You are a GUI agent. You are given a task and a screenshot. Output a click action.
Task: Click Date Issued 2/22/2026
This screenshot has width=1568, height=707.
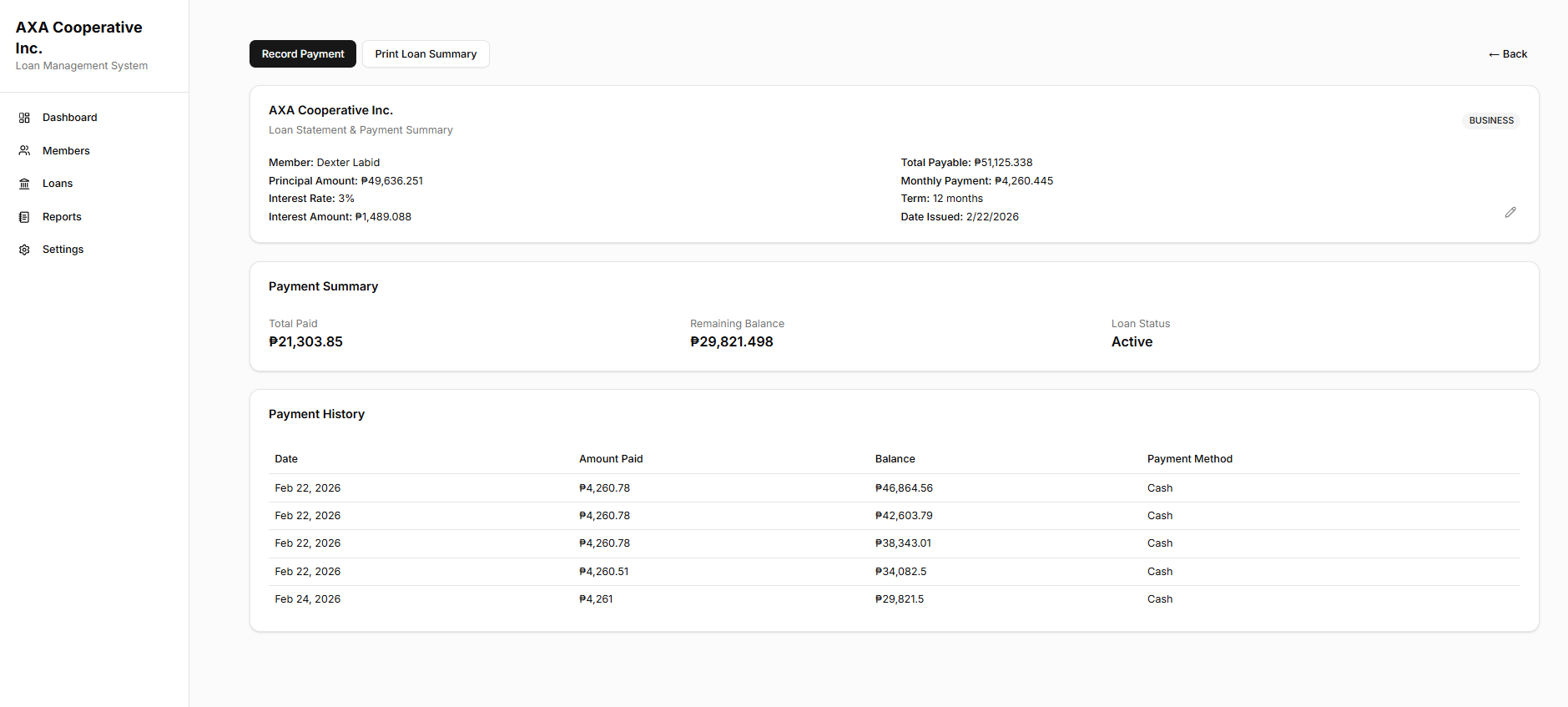[960, 217]
